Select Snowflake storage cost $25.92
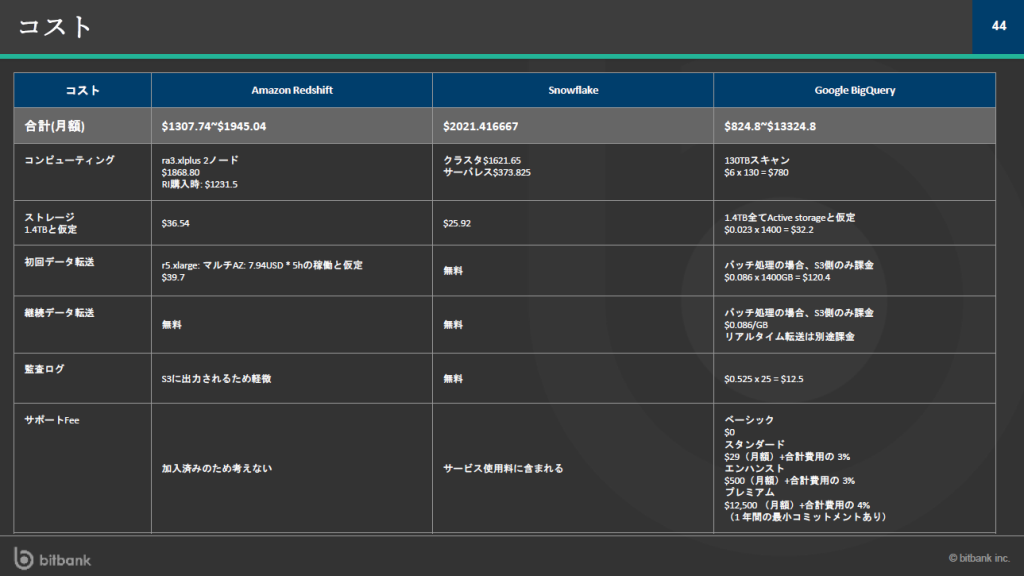 [x=456, y=223]
